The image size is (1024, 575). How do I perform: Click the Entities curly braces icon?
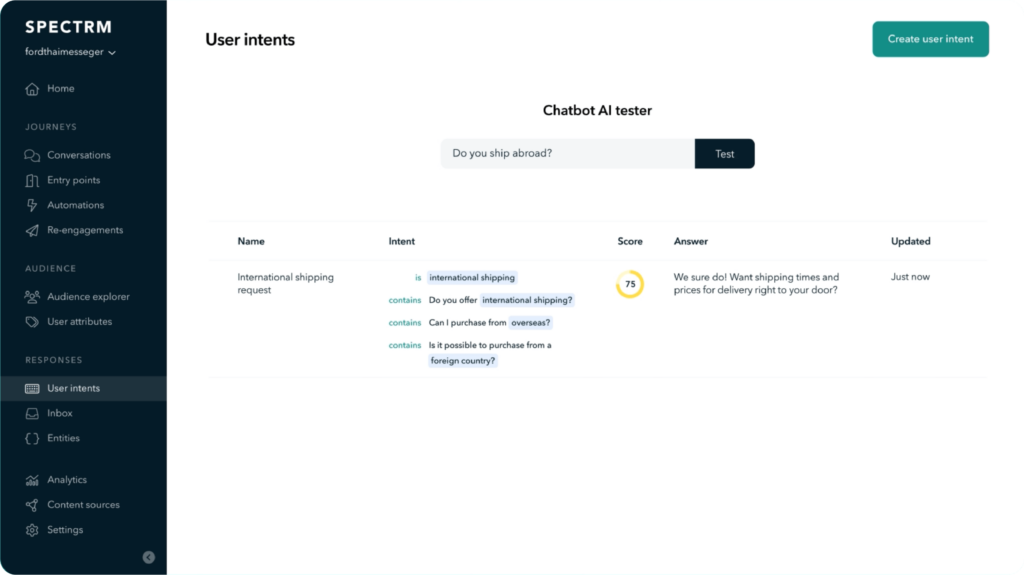(x=32, y=438)
